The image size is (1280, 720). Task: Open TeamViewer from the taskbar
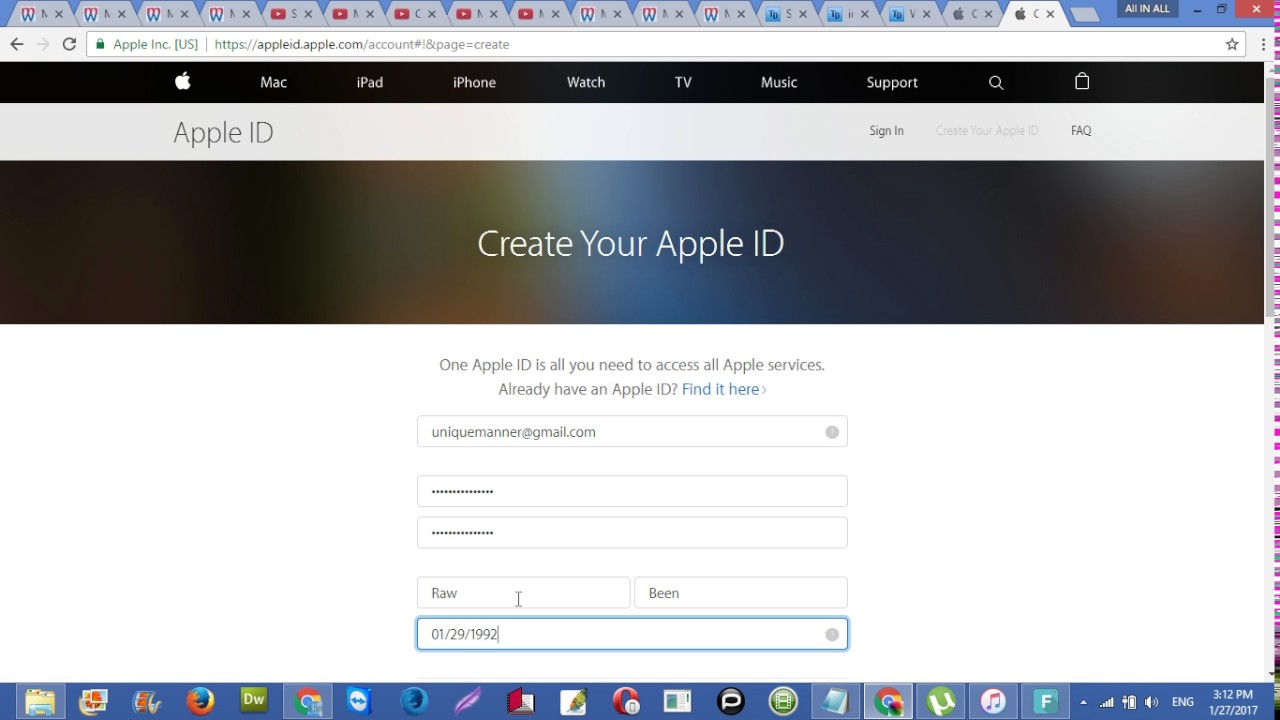click(359, 701)
